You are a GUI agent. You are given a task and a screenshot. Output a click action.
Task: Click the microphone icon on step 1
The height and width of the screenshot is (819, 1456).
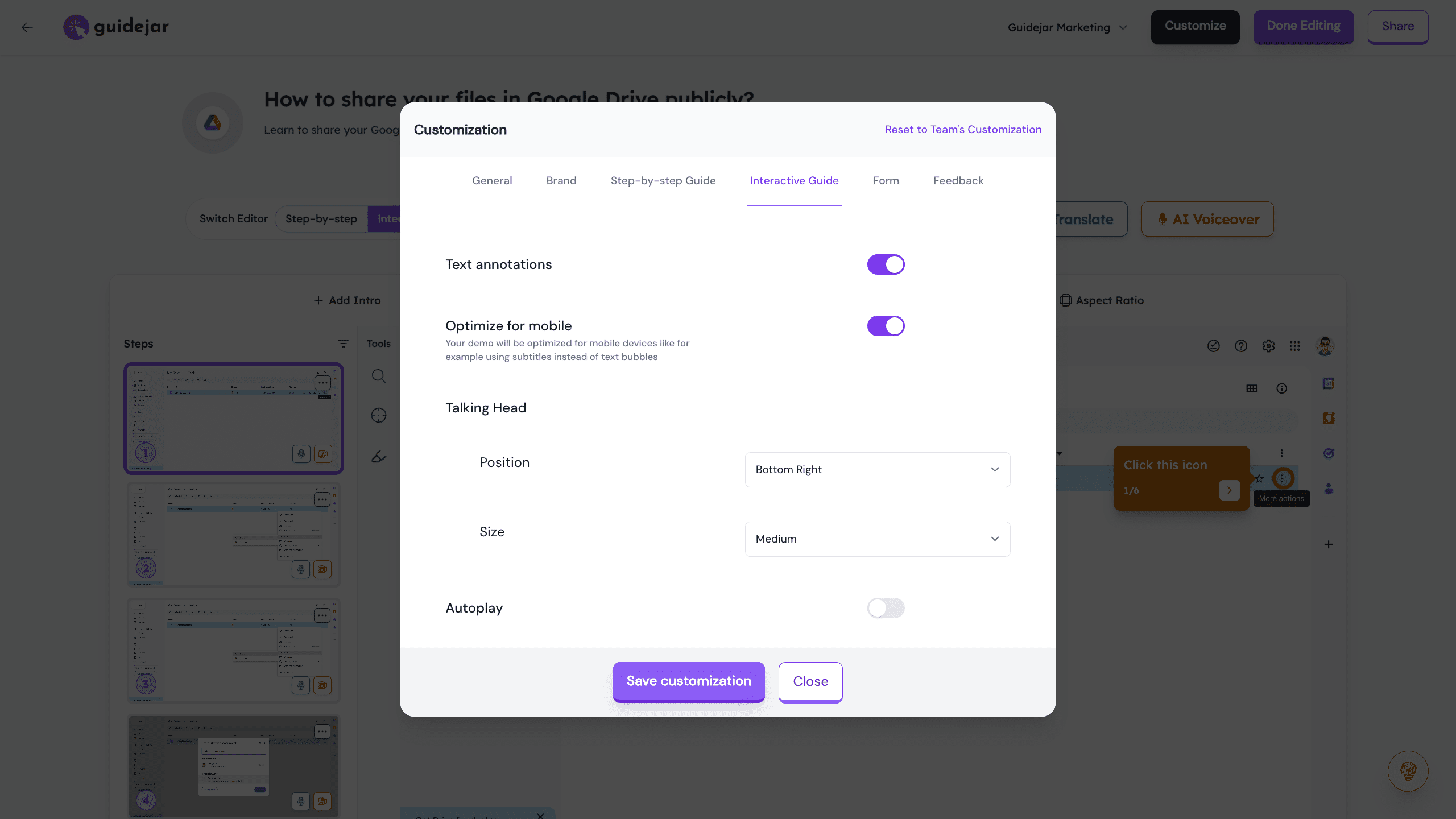(x=301, y=454)
